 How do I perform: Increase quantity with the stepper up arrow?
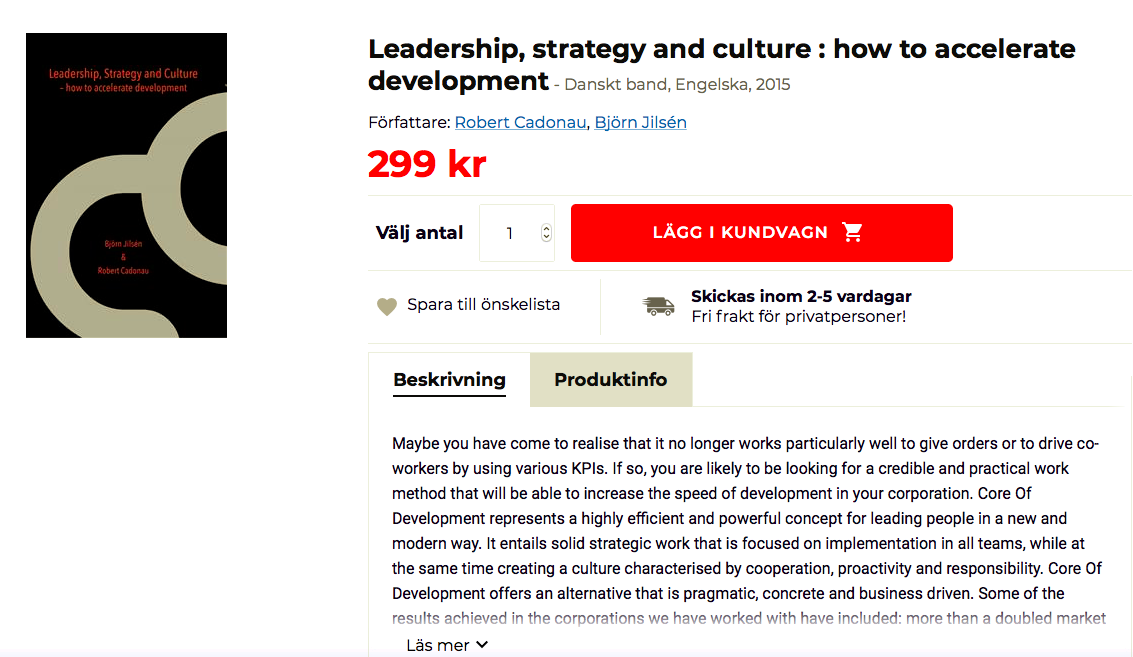click(x=546, y=228)
